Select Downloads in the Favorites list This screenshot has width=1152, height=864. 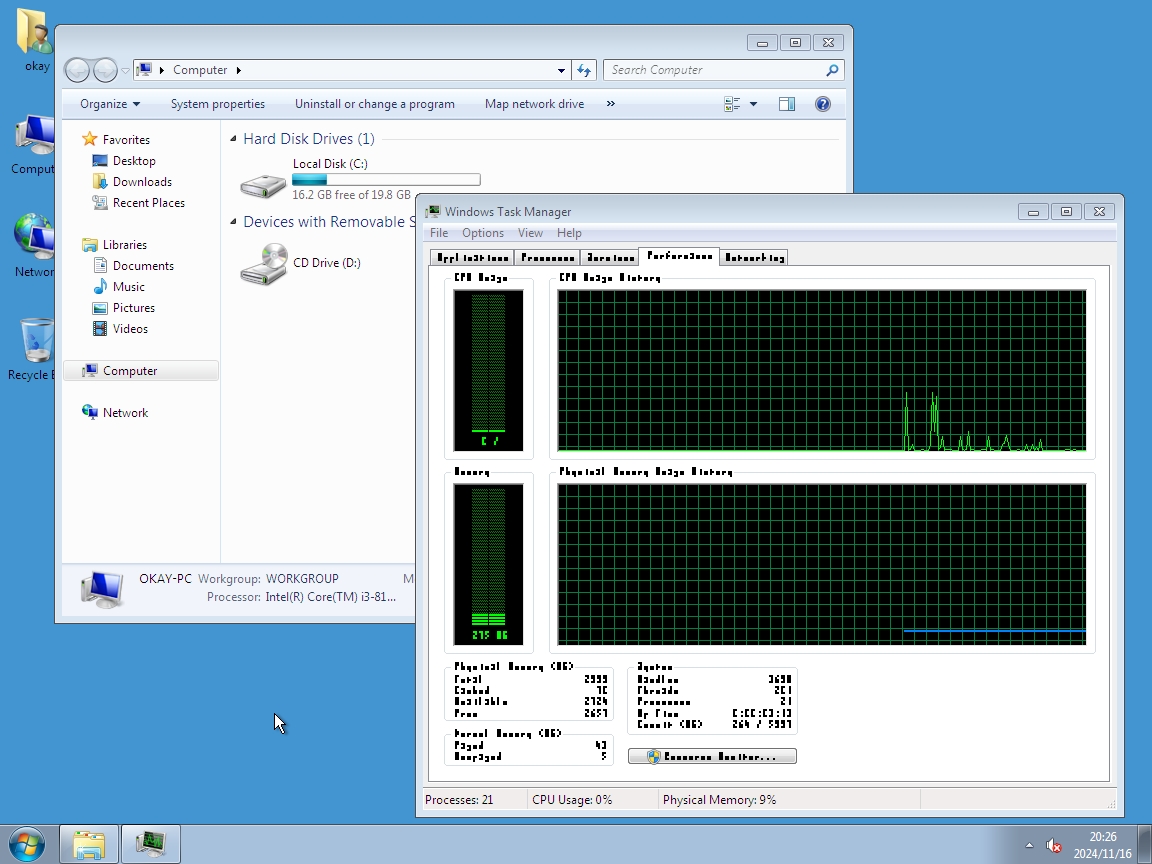point(142,182)
